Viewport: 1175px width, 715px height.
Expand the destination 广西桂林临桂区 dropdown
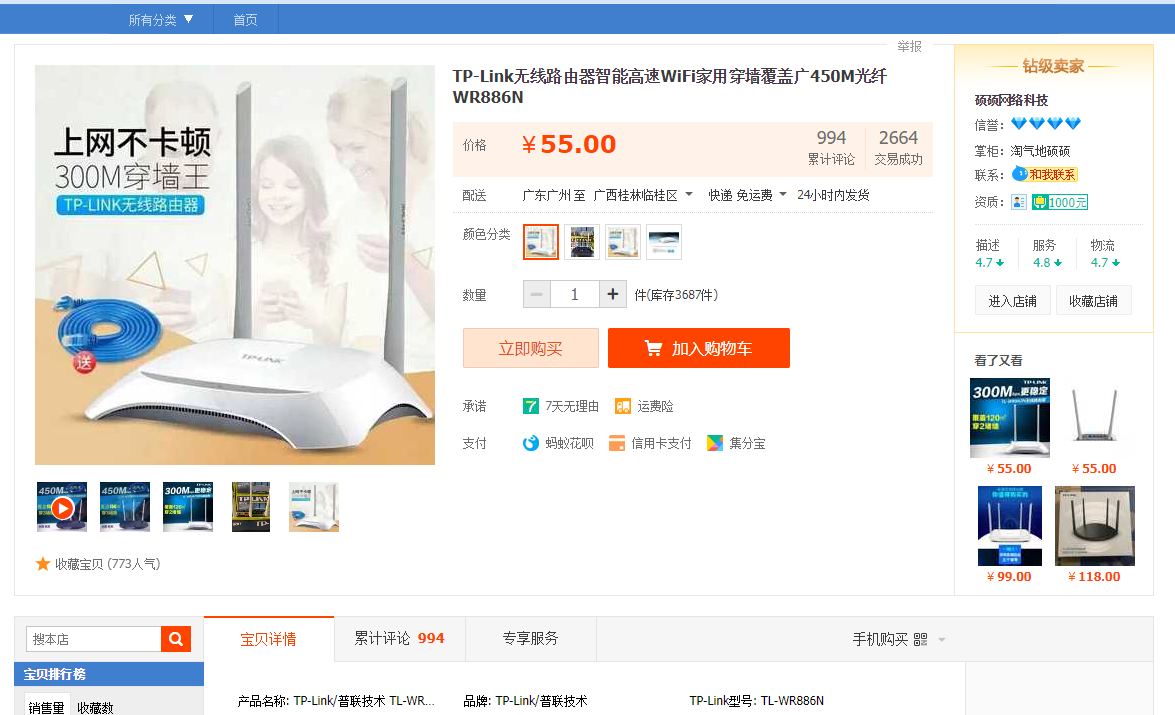point(643,196)
